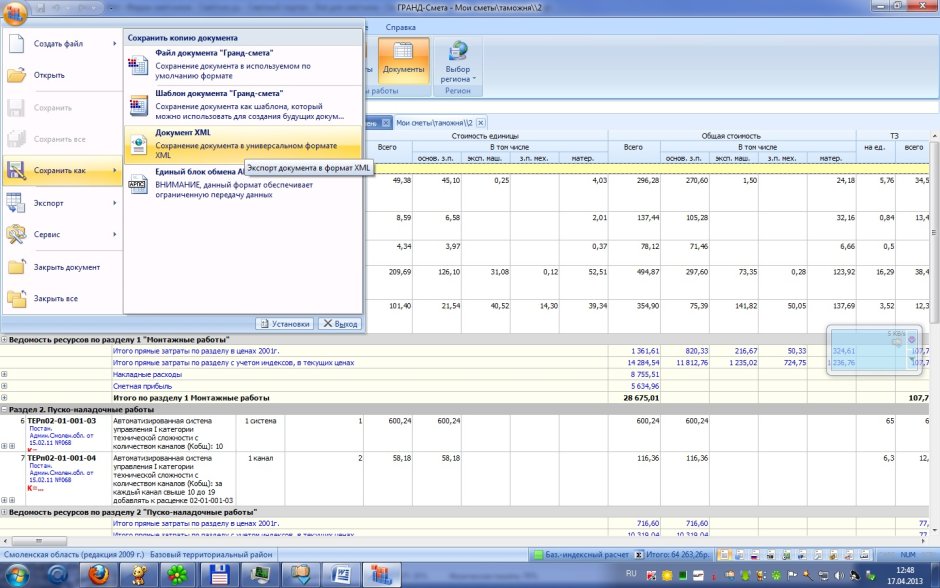Viewport: 940px width, 588px height.
Task: Click the Сметная прибыль amount 5 634,96
Action: 644,387
